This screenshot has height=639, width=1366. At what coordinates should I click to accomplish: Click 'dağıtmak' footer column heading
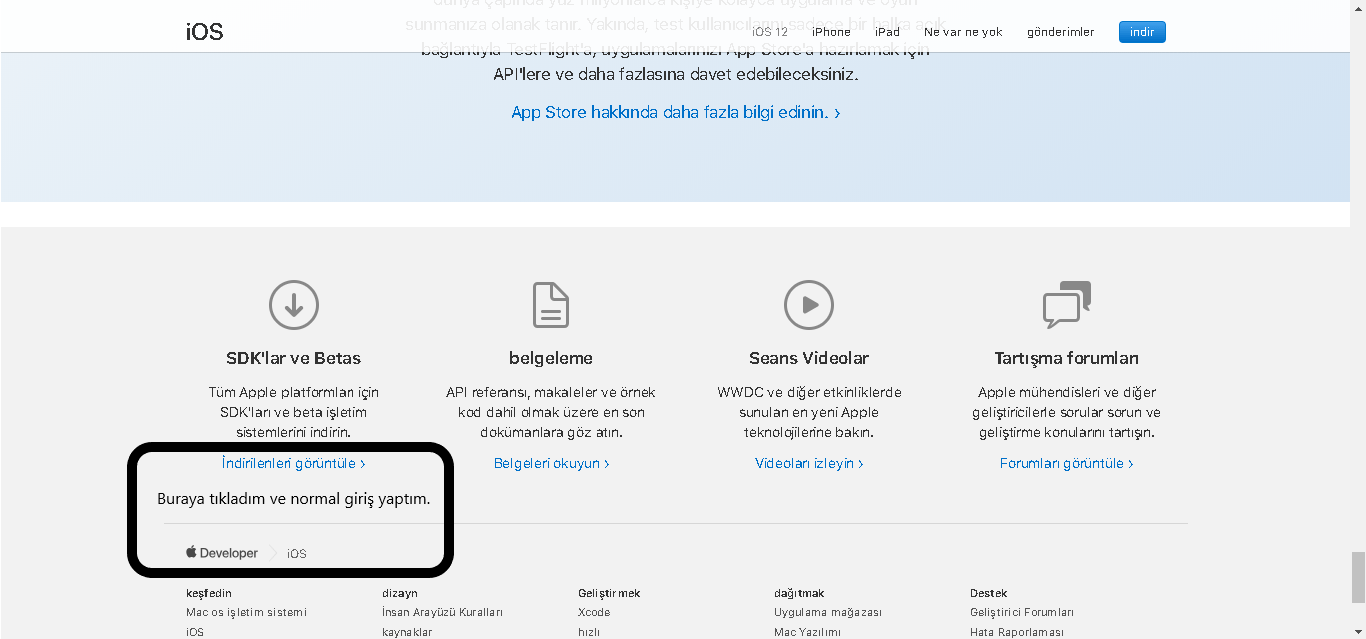click(x=799, y=593)
